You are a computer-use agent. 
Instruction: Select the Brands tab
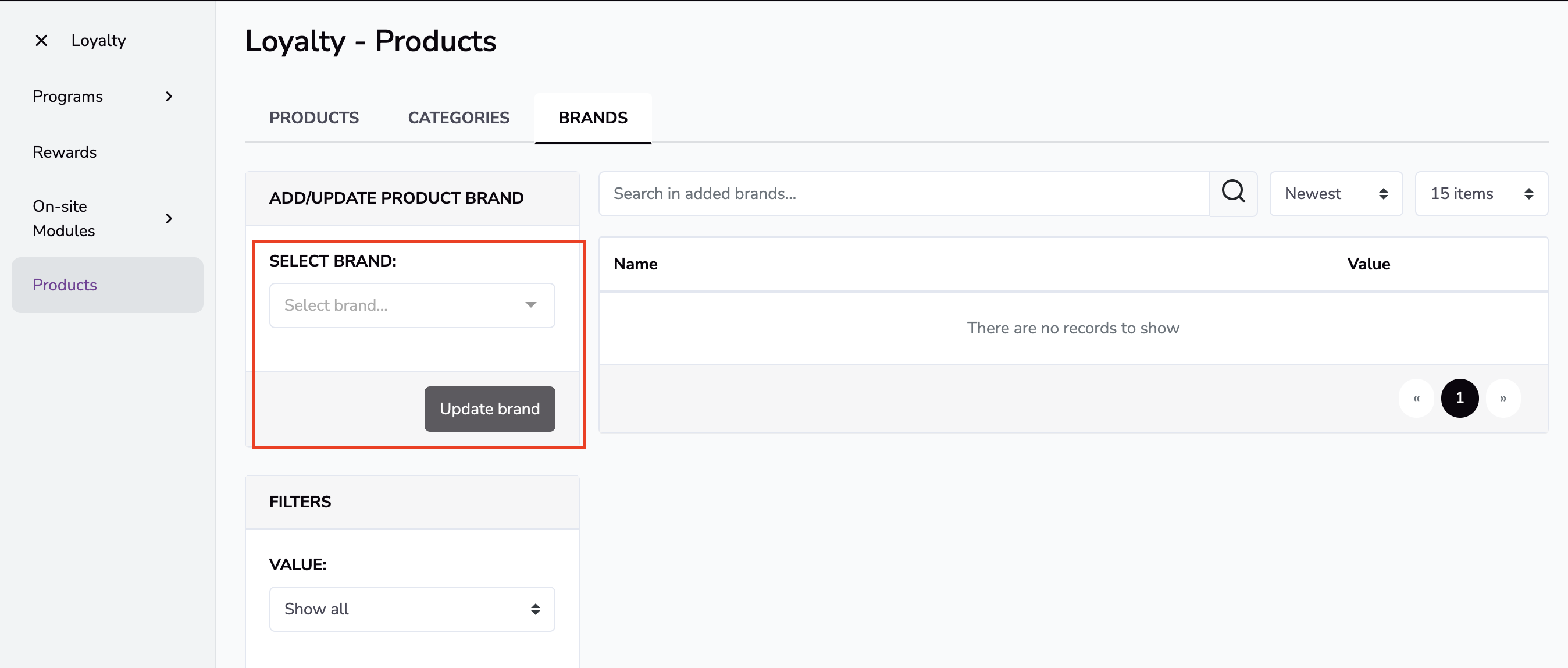592,118
